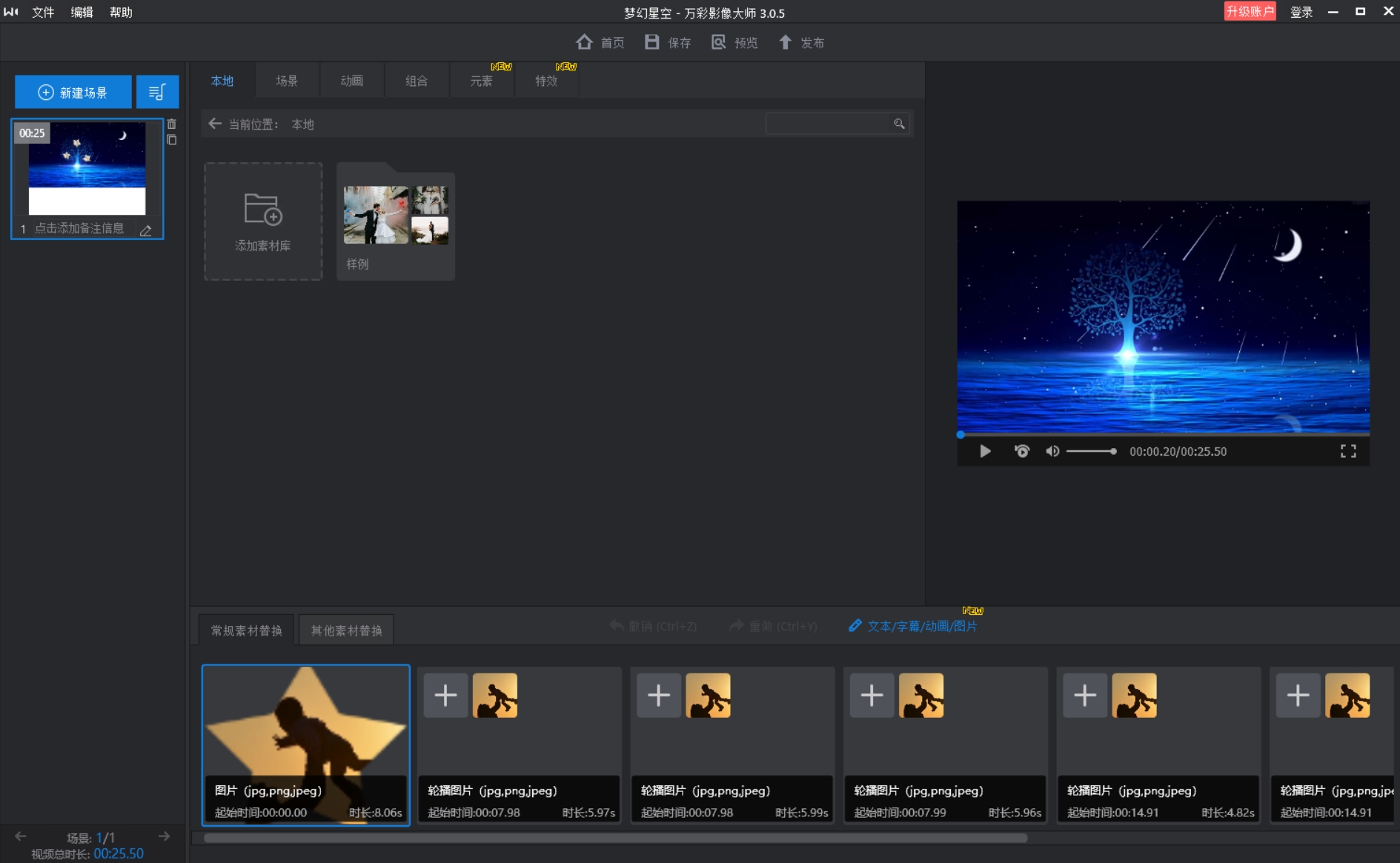Click the preview playback progress bar
The width and height of the screenshot is (1400, 863).
[1163, 435]
